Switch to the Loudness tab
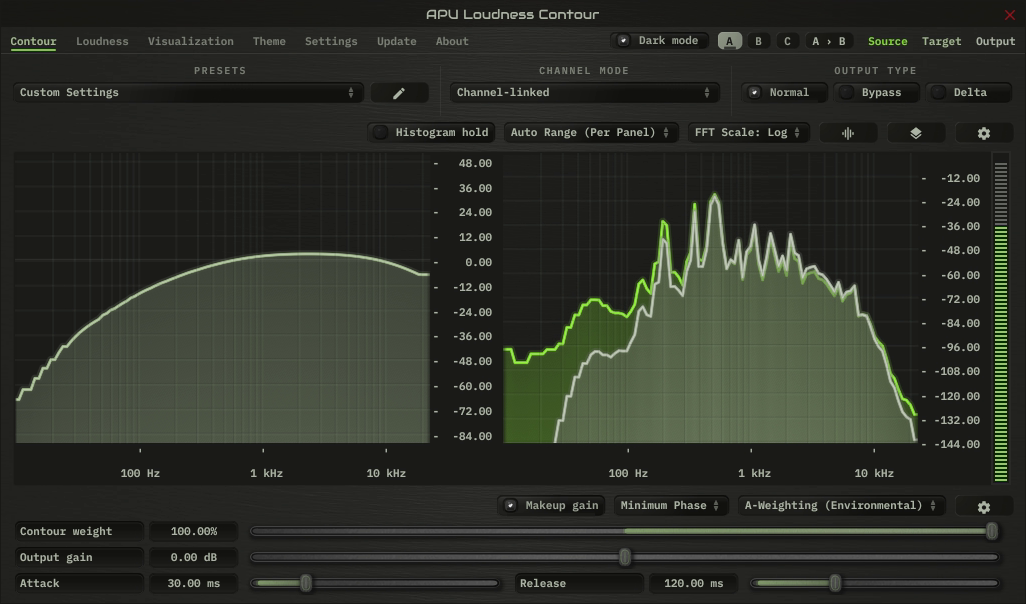Image resolution: width=1026 pixels, height=604 pixels. pyautogui.click(x=102, y=41)
